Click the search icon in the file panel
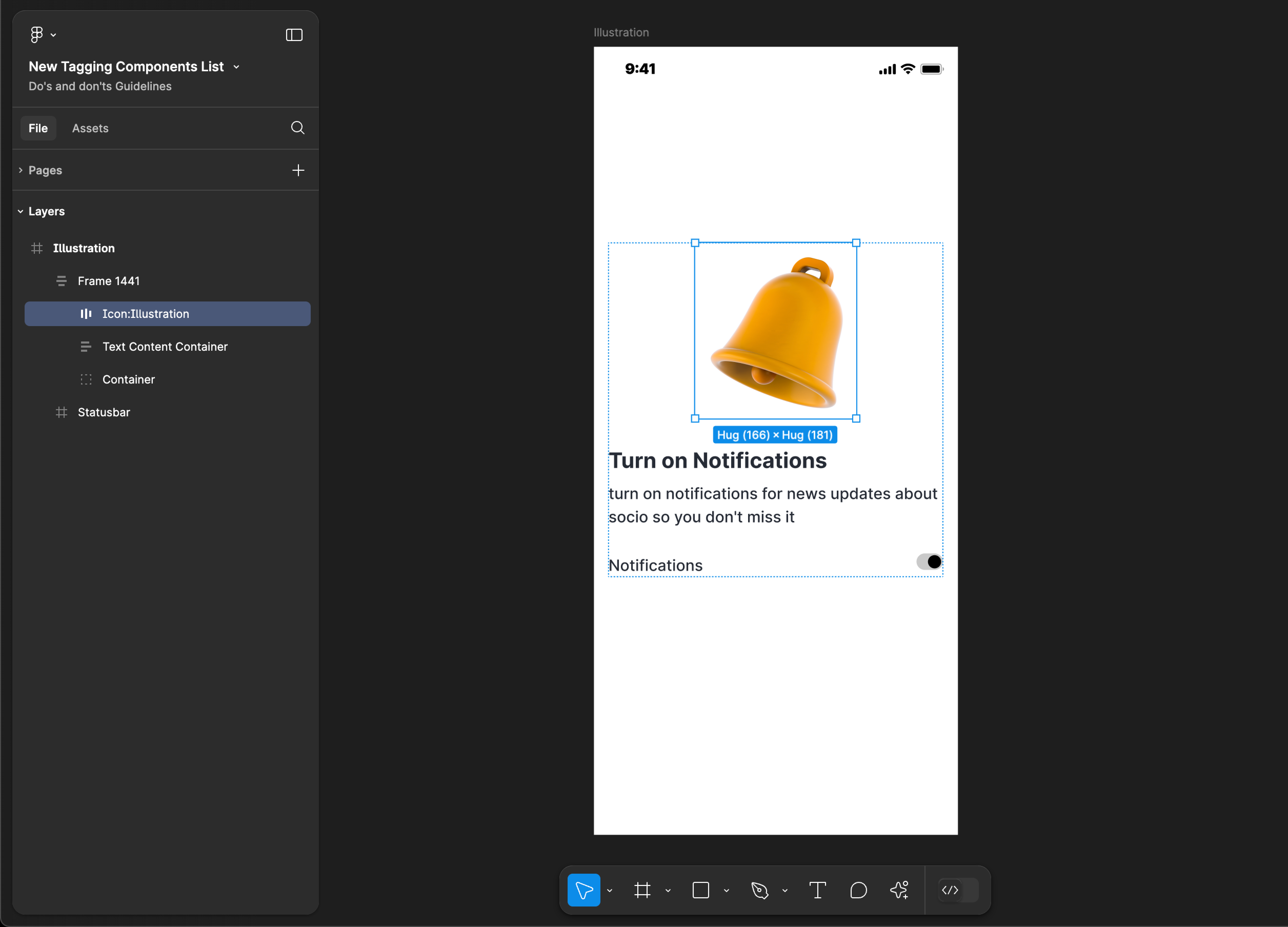This screenshot has height=927, width=1288. [298, 128]
